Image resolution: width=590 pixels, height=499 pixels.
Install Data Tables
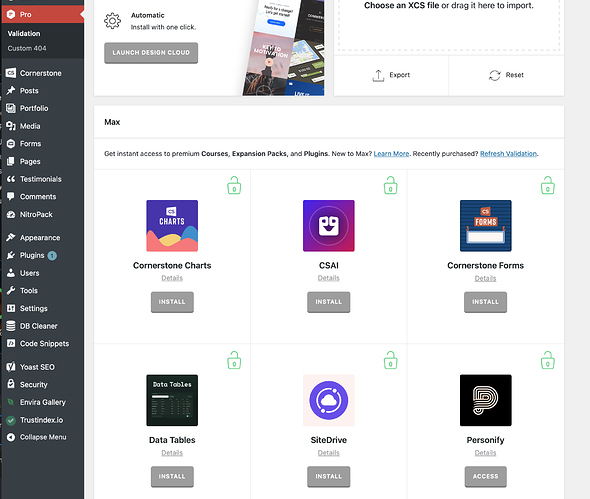pos(172,476)
